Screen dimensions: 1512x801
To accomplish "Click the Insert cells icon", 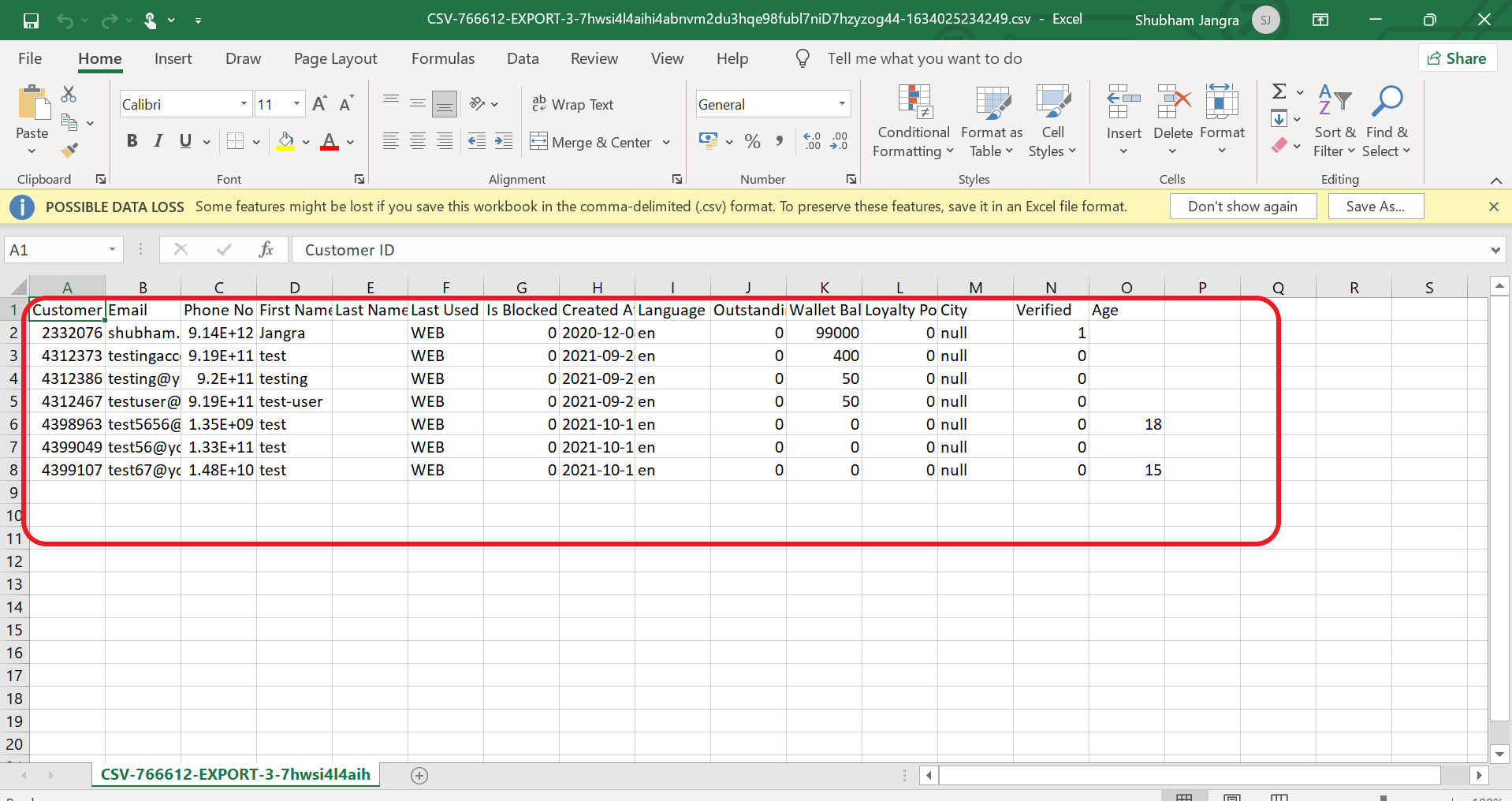I will point(1123,102).
